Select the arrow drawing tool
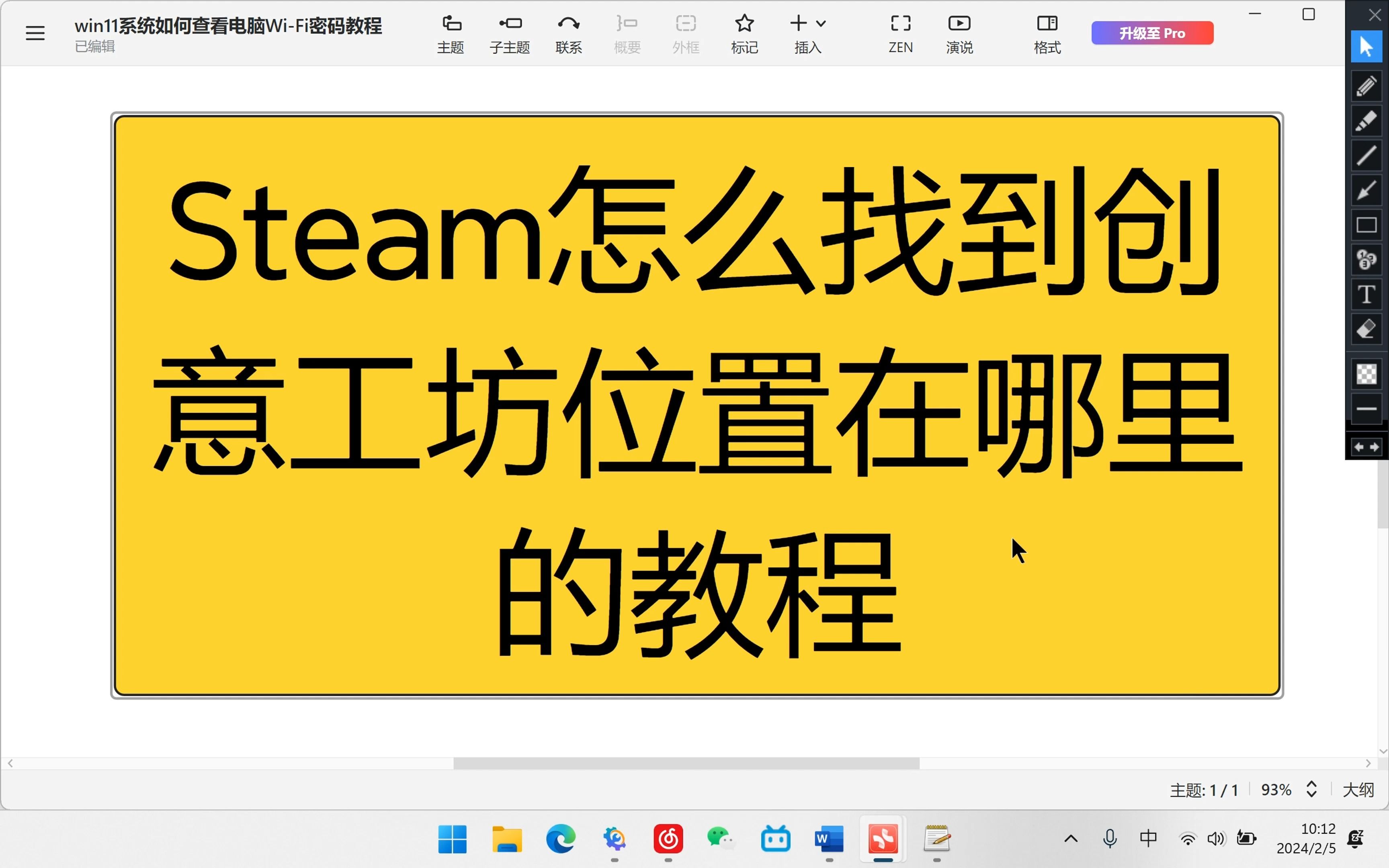This screenshot has height=868, width=1389. click(x=1366, y=190)
